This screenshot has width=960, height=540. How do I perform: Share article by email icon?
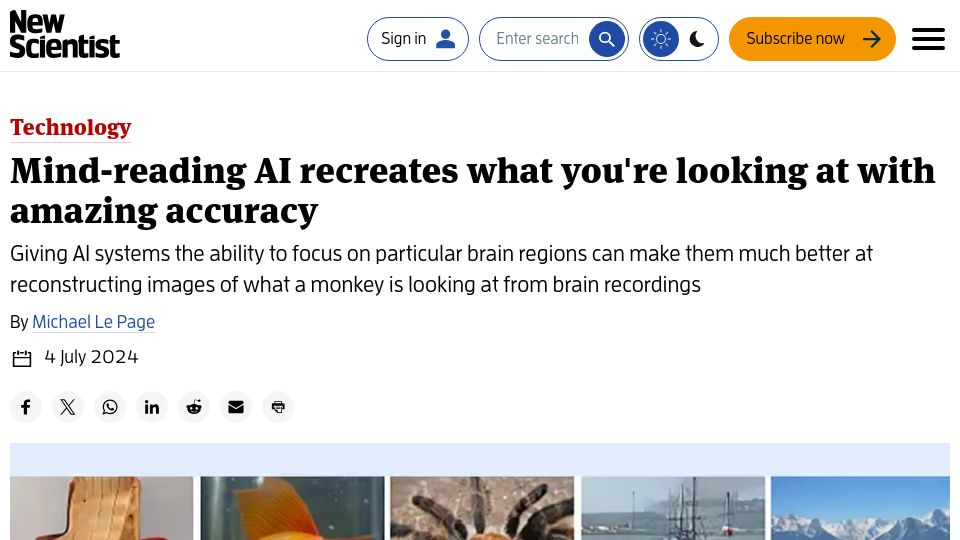pyautogui.click(x=236, y=407)
